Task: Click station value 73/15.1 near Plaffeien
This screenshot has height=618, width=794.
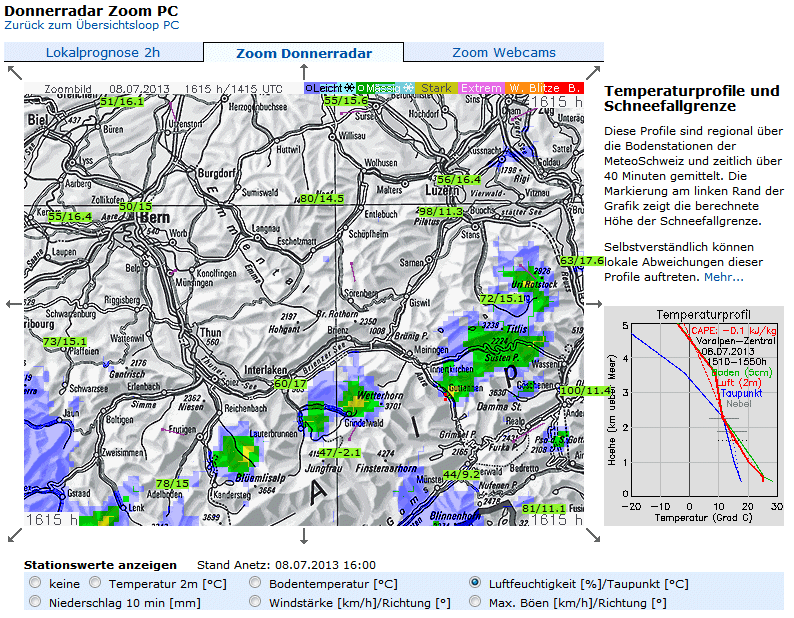Action: pos(65,341)
